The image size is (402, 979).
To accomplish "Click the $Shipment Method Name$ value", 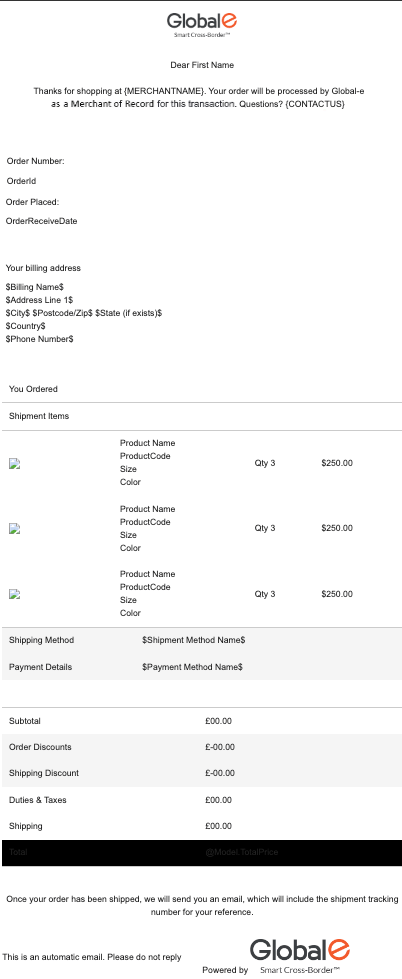I will click(194, 640).
